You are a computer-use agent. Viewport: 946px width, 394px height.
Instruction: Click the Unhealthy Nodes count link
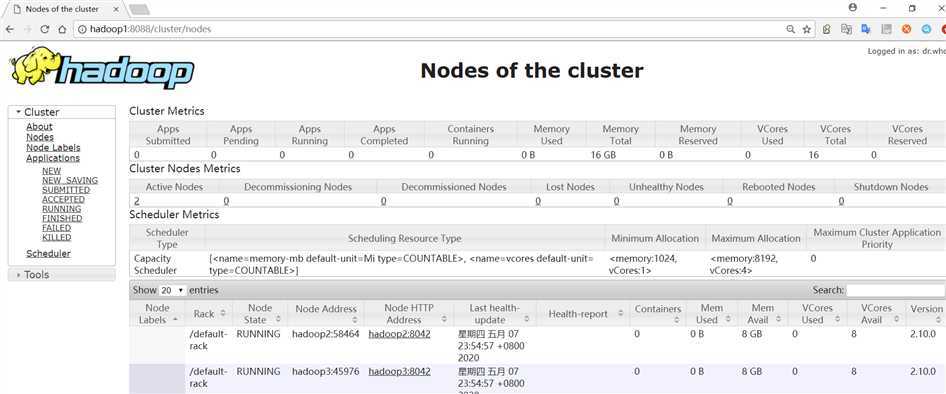[x=616, y=201]
